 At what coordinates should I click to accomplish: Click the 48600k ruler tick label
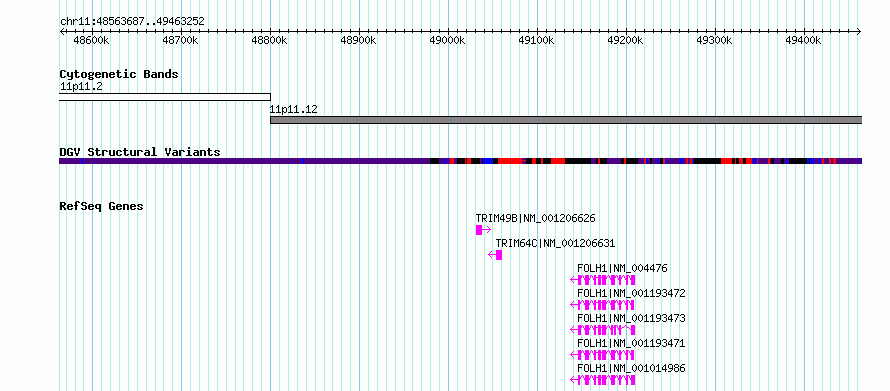tap(91, 41)
